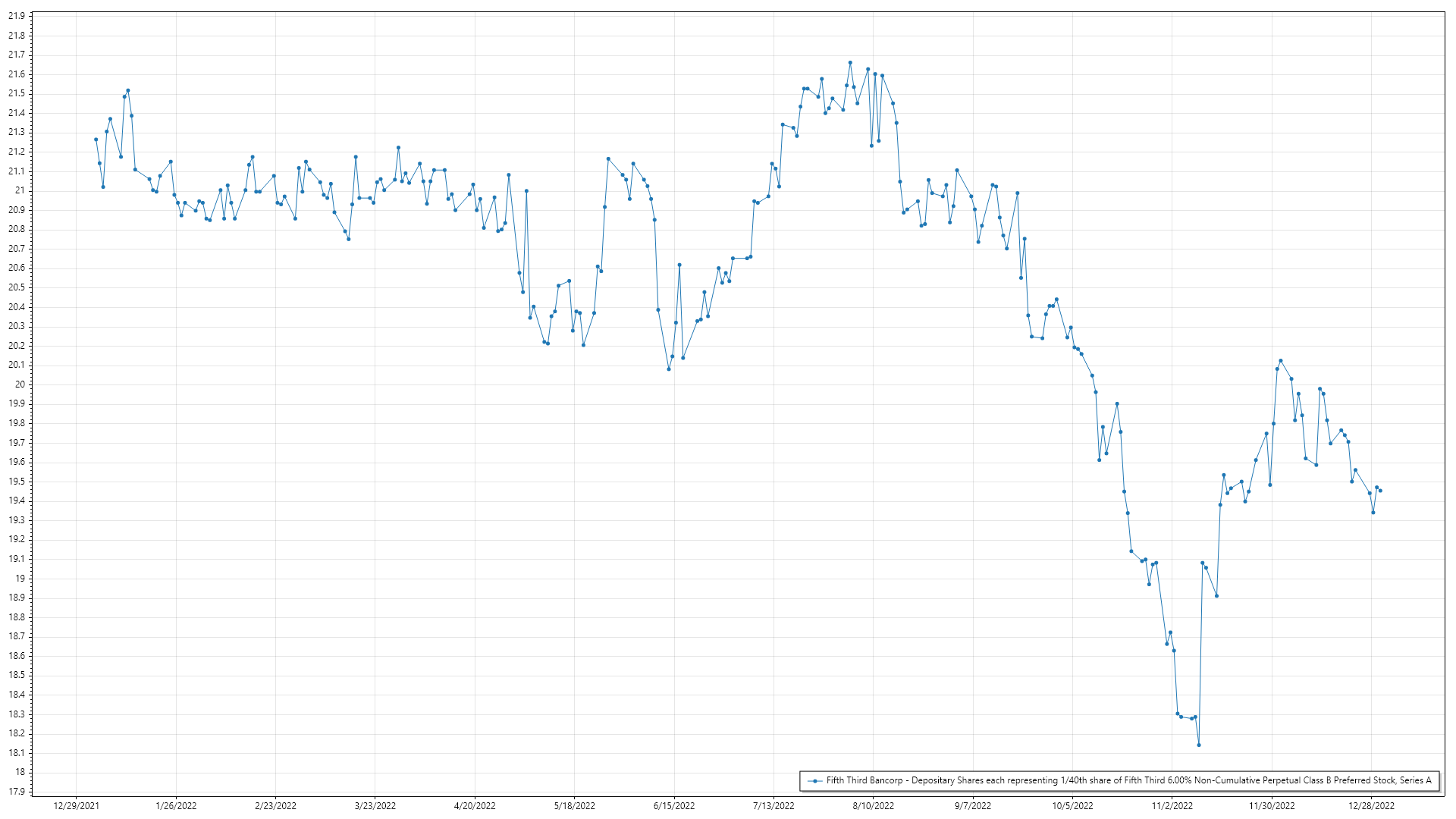Screen dimensions: 1456x819
Task: Select the 3/23/2022 date axis label
Action: (x=375, y=806)
